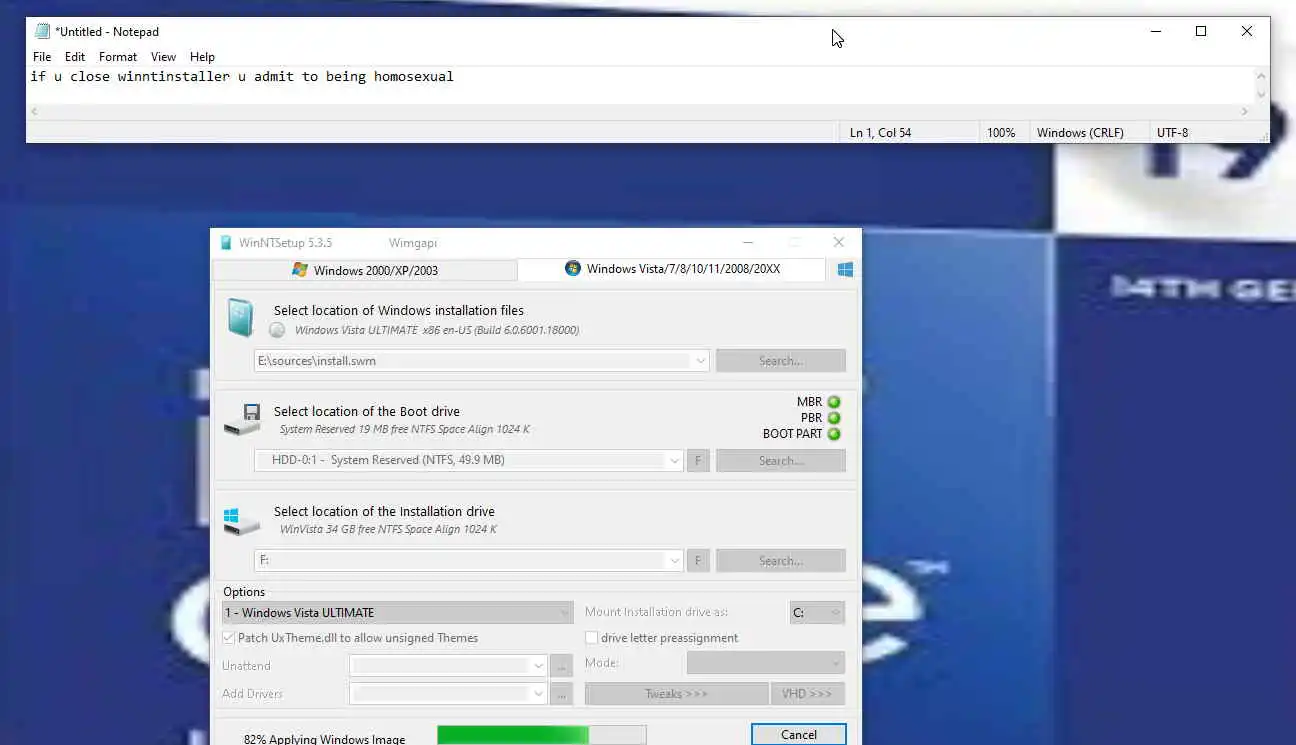
Task: Click the floppy boot drive icon
Action: coord(242,419)
